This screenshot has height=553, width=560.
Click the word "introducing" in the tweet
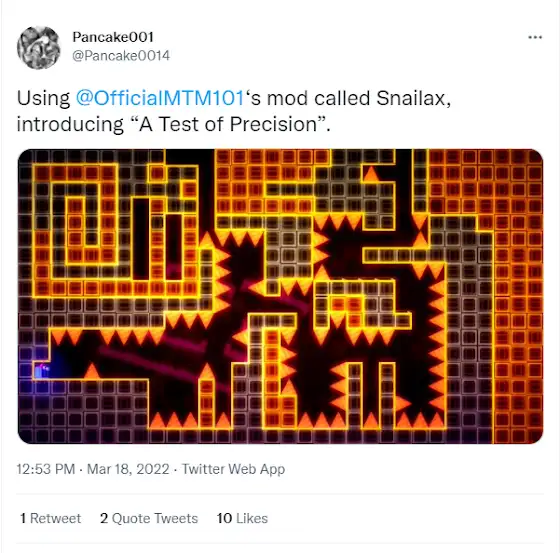click(x=70, y=124)
